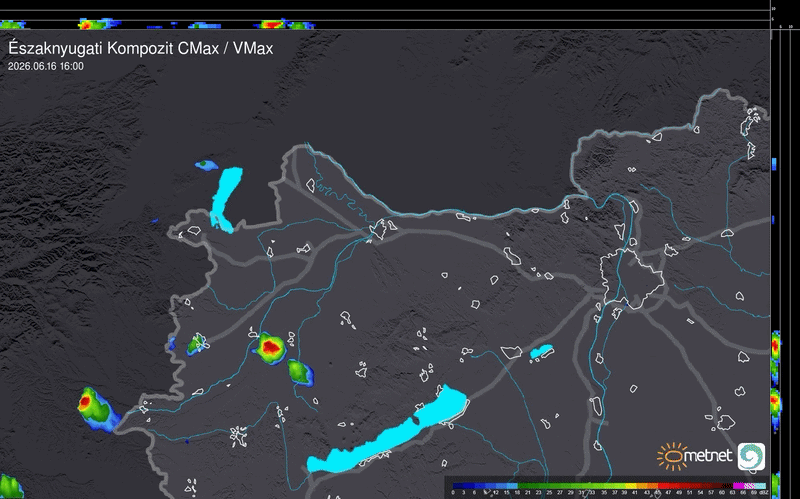This screenshot has width=800, height=499.
Task: Click the storm cell on the southwestern border
Action: click(98, 410)
